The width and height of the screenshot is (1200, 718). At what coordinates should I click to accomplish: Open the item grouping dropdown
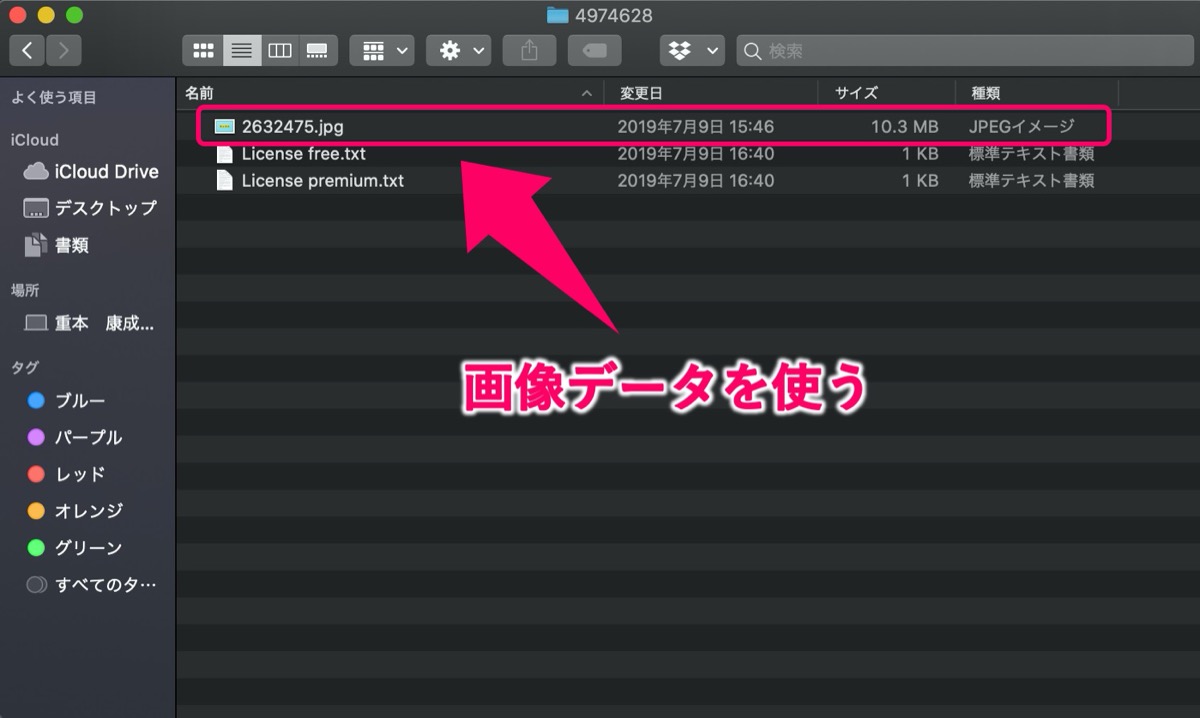[x=382, y=50]
